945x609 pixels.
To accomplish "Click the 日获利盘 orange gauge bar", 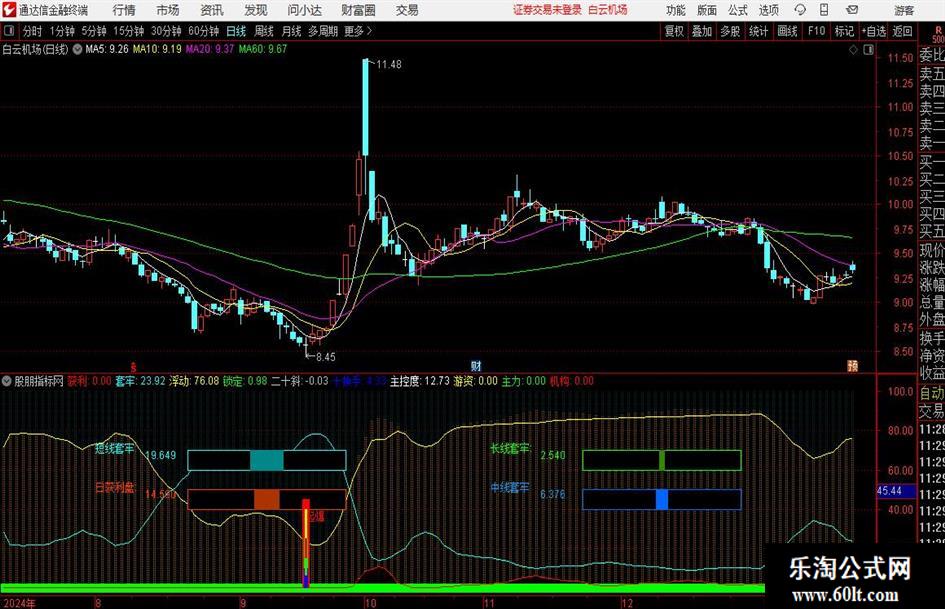I will coord(267,499).
